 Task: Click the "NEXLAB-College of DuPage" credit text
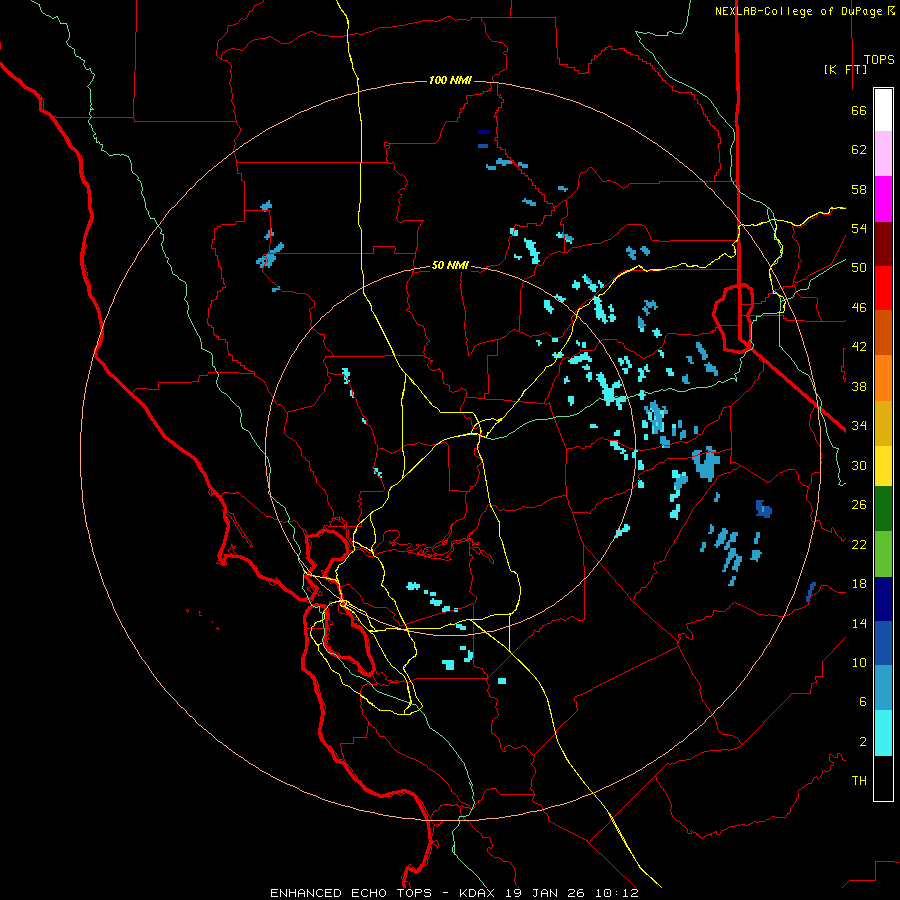point(800,11)
